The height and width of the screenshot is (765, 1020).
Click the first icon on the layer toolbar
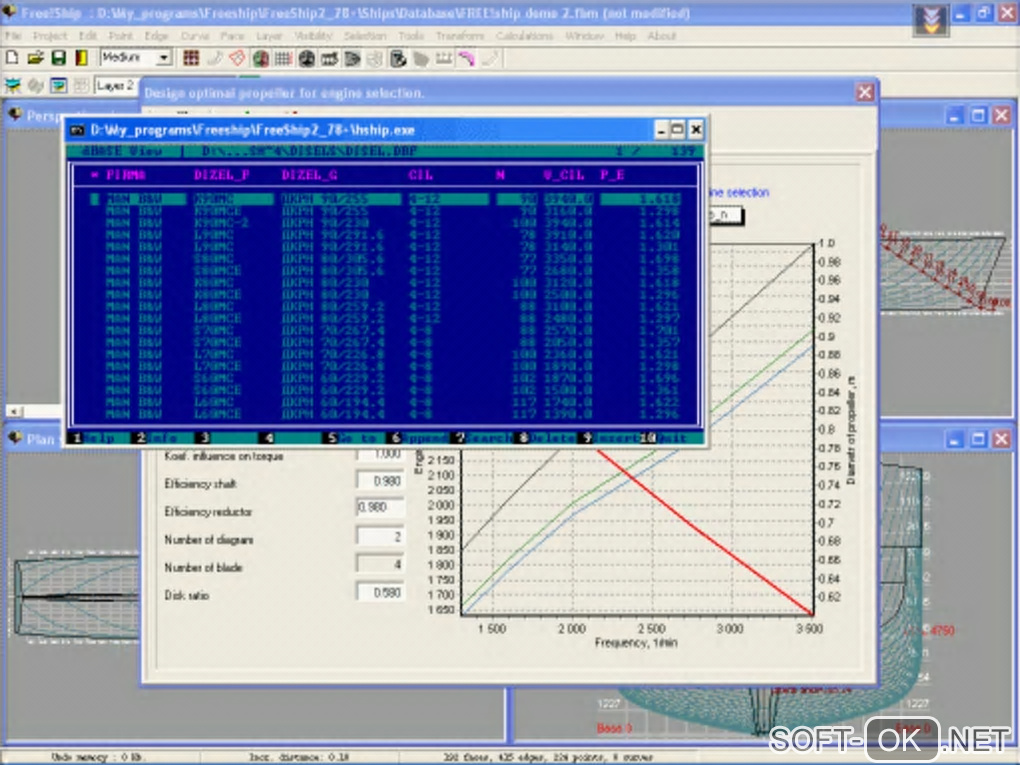[x=14, y=86]
